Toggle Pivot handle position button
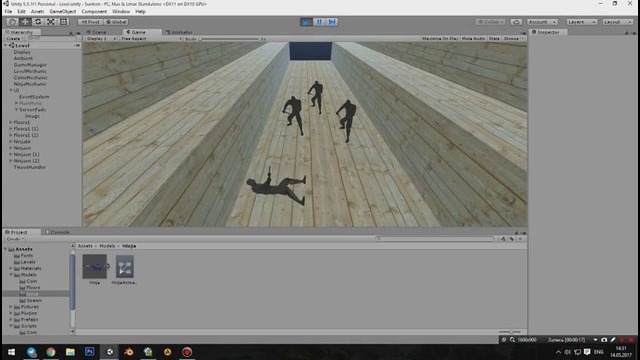This screenshot has width=640, height=360. pos(91,22)
